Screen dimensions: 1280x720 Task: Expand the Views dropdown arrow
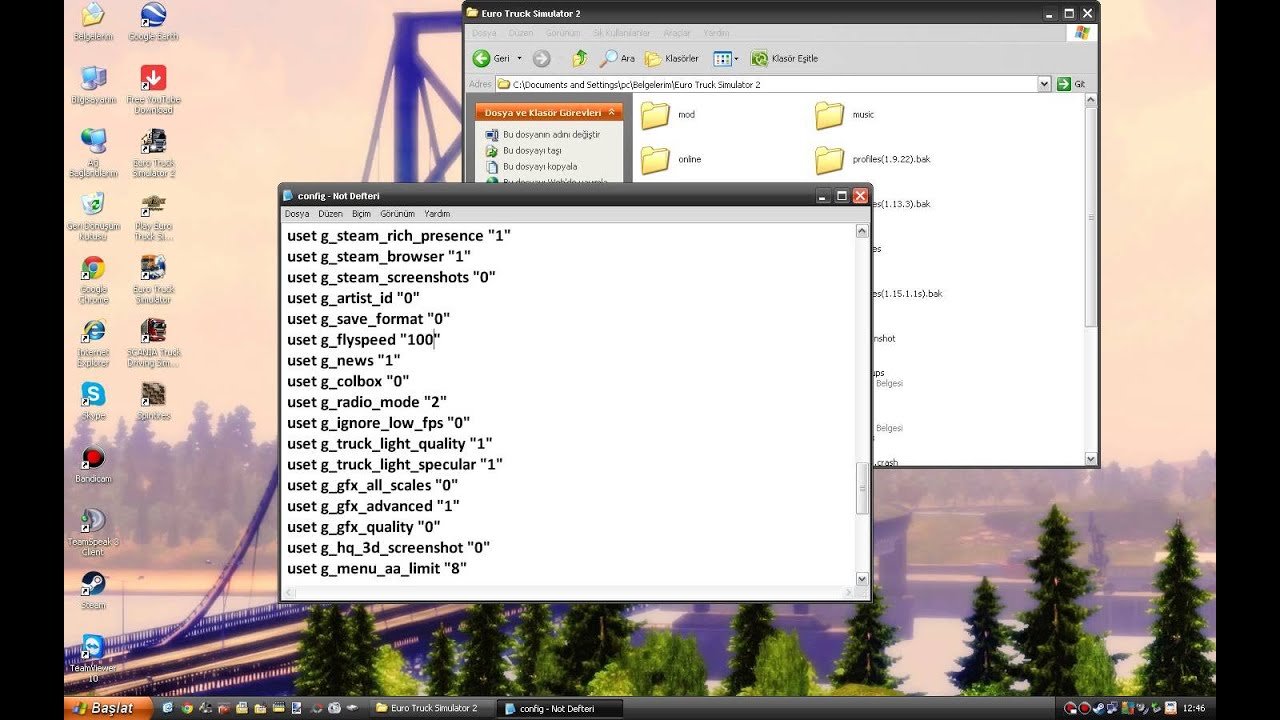coord(737,58)
